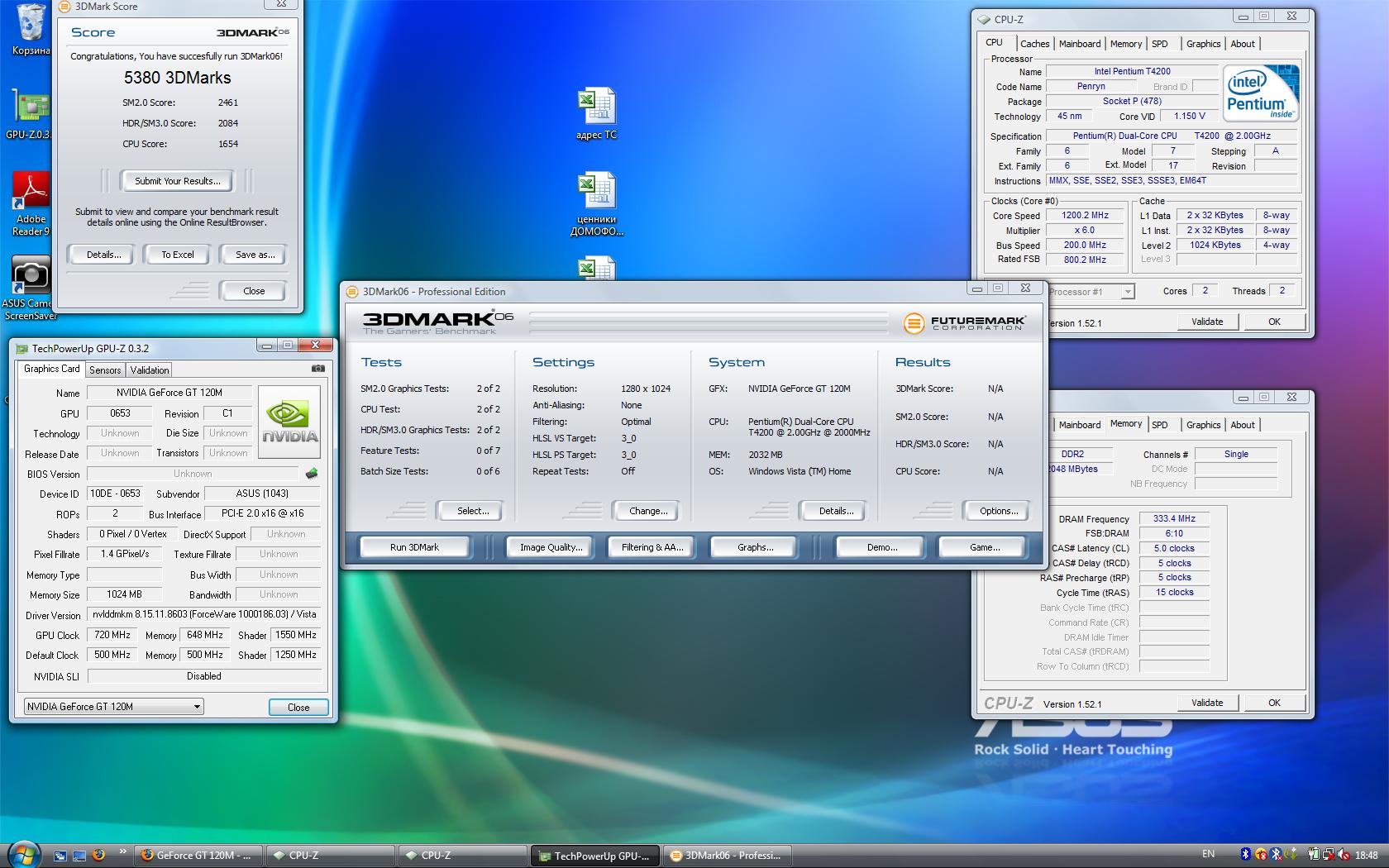Open the GPU-Z.0.3 desktop shortcut

click(29, 114)
